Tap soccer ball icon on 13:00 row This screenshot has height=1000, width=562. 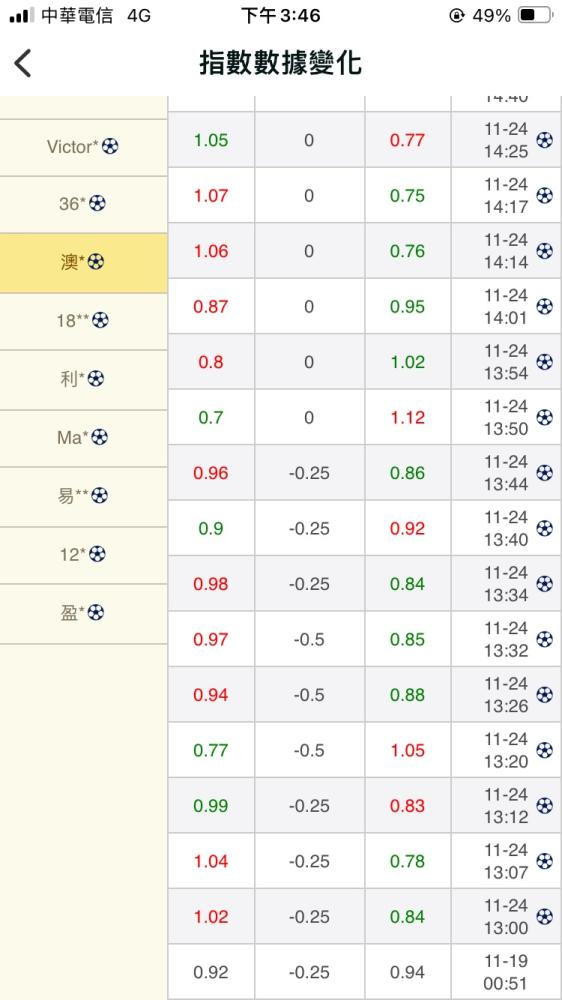[544, 917]
